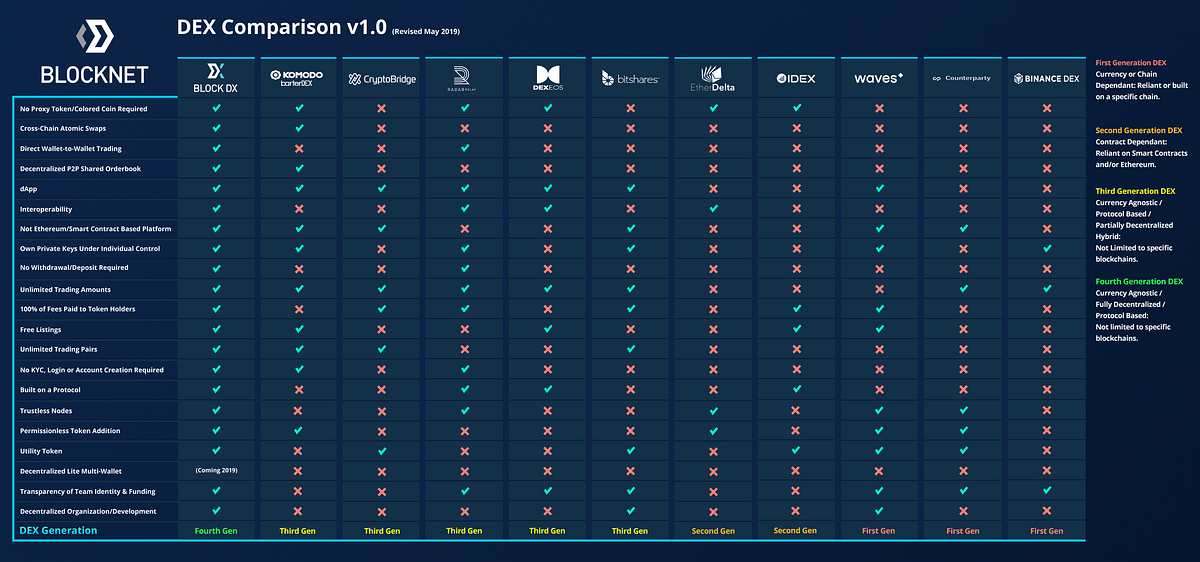Click 'Fourth Gen' under Block DX

[215, 531]
